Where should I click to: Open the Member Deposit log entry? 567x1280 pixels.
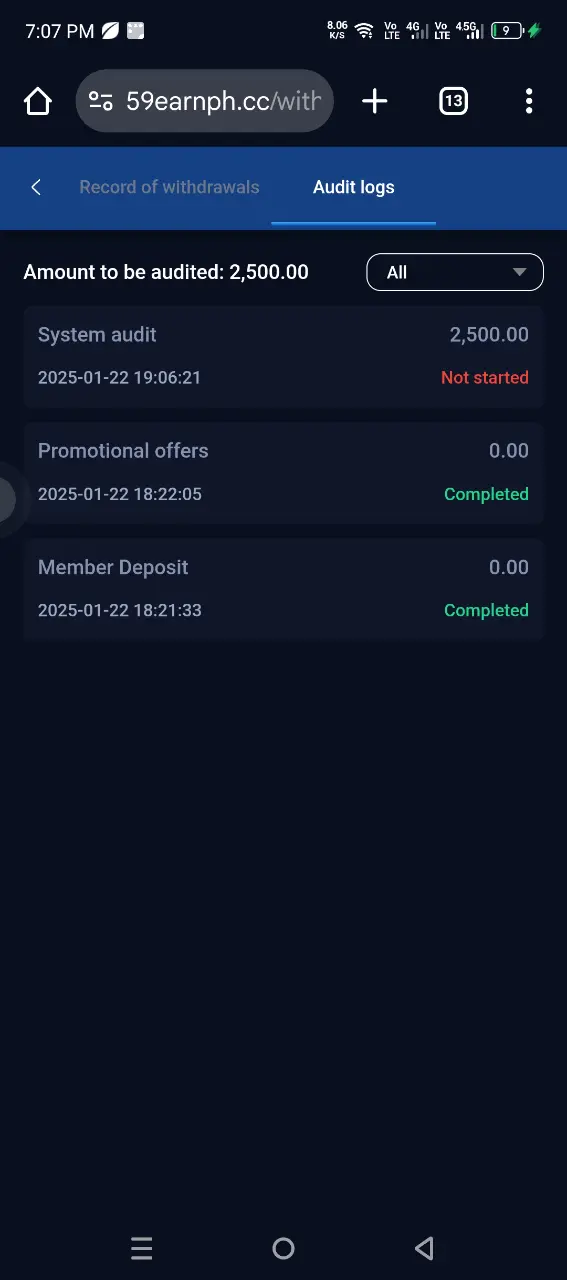[283, 588]
